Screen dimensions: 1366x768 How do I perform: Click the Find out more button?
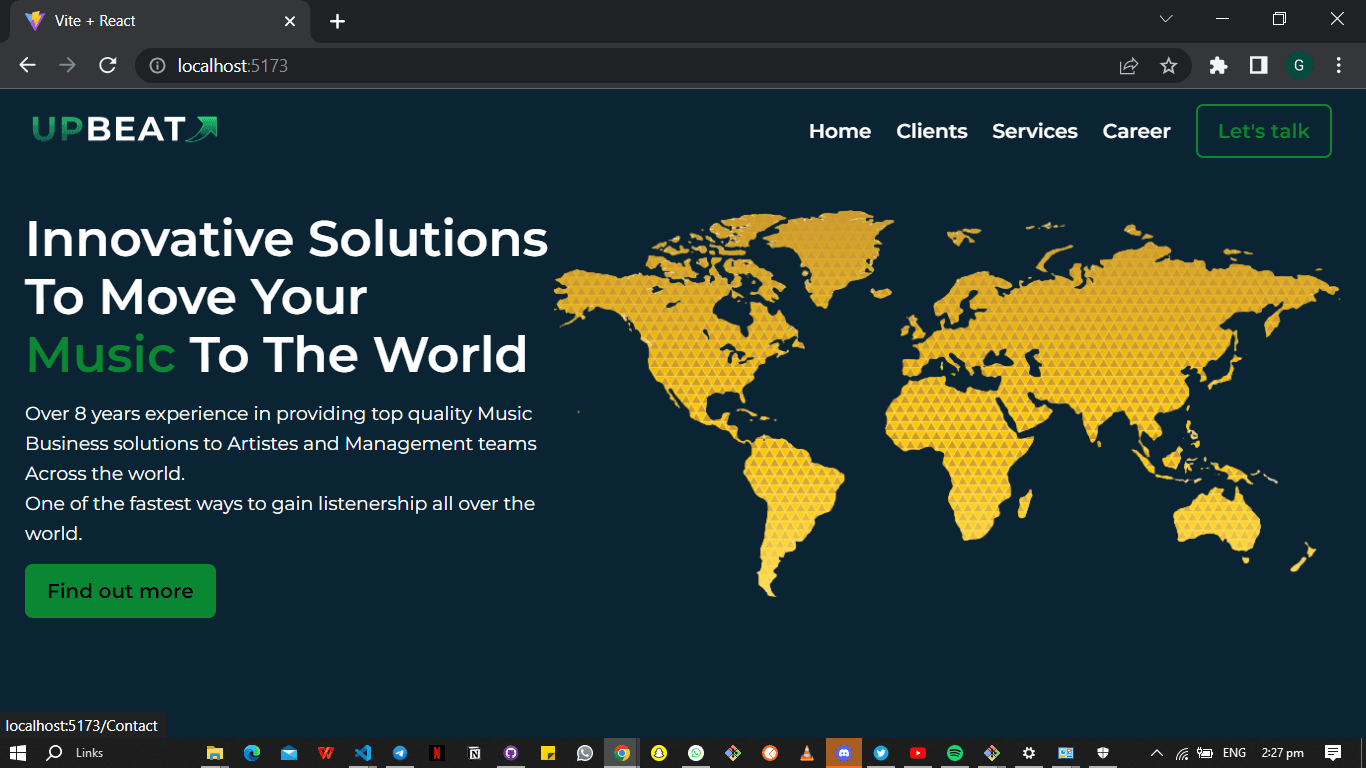(120, 591)
